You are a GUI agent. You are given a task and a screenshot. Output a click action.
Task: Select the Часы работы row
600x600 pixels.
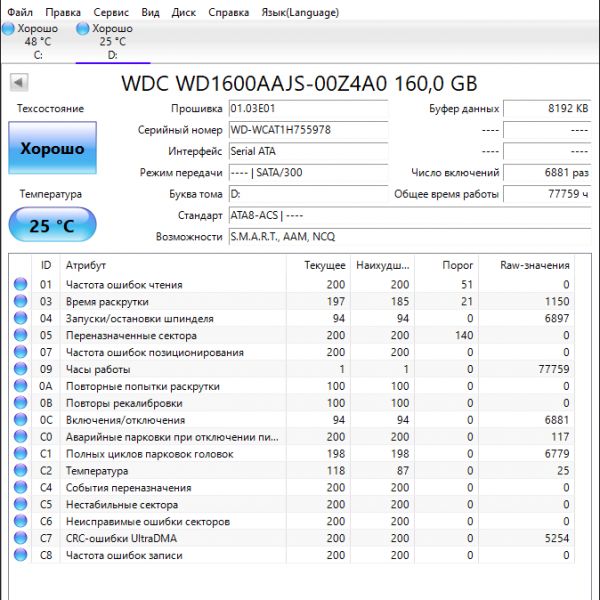tap(292, 369)
